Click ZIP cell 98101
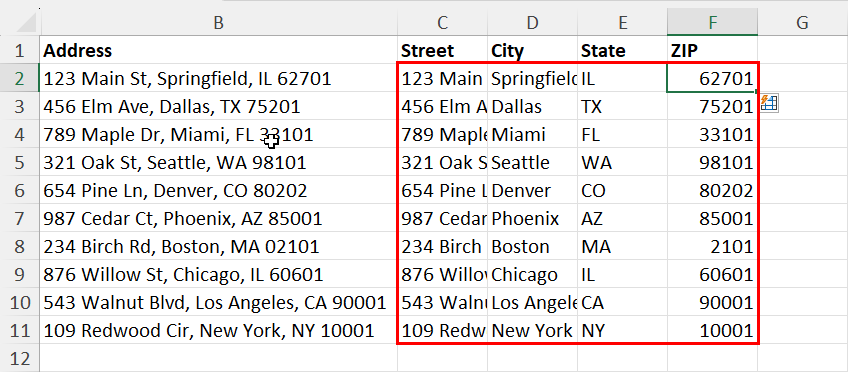 (712, 162)
